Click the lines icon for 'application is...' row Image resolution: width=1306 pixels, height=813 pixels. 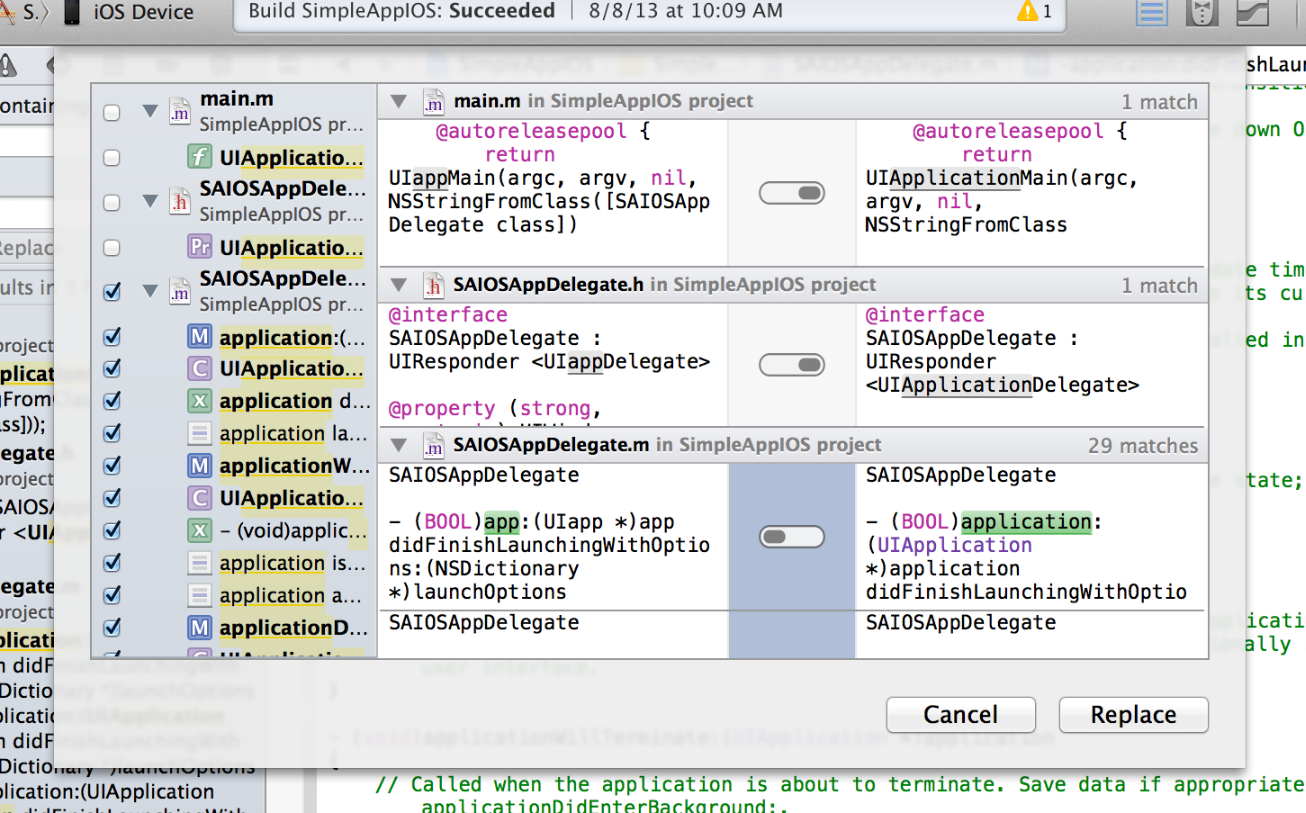point(200,563)
